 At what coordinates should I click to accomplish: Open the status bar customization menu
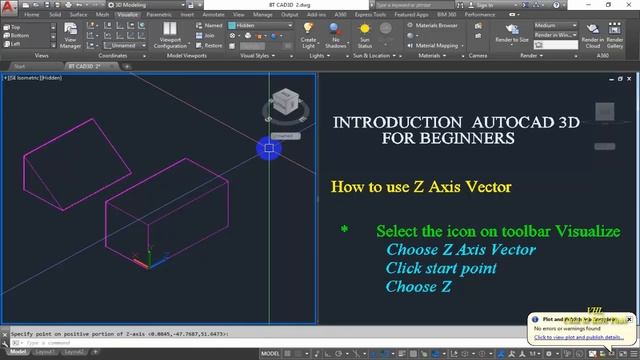634,354
